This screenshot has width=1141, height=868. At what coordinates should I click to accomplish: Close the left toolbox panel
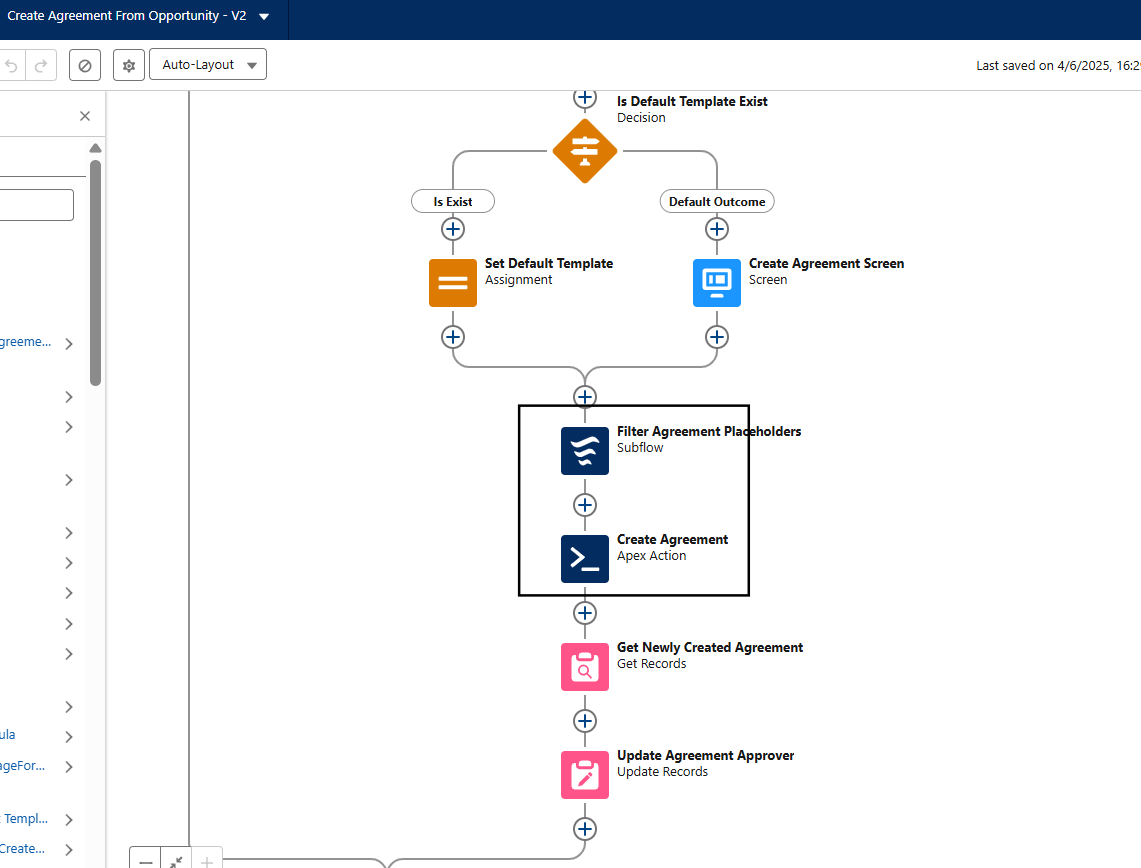[x=85, y=116]
